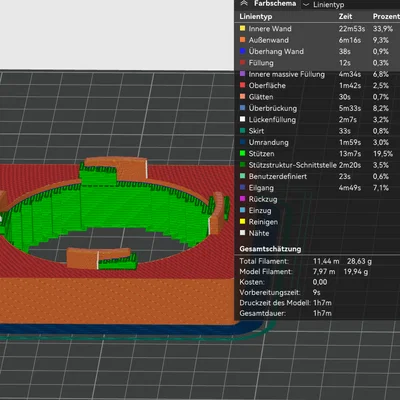
Task: Click the Überbrückung swatch icon
Action: (x=242, y=108)
